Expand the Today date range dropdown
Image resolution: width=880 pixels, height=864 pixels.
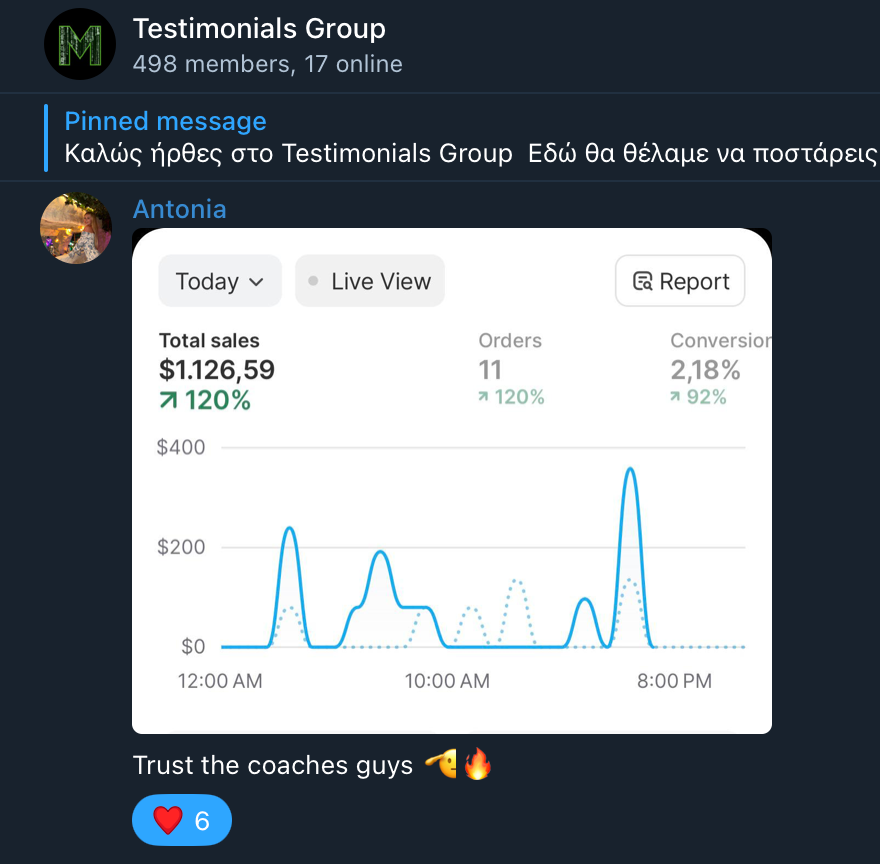(219, 281)
